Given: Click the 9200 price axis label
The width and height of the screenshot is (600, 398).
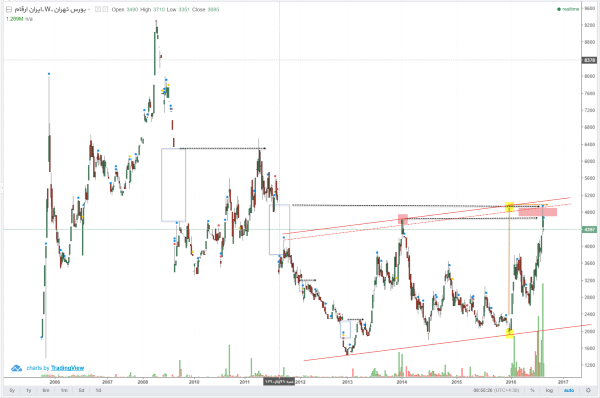Looking at the screenshot, I should coord(589,25).
